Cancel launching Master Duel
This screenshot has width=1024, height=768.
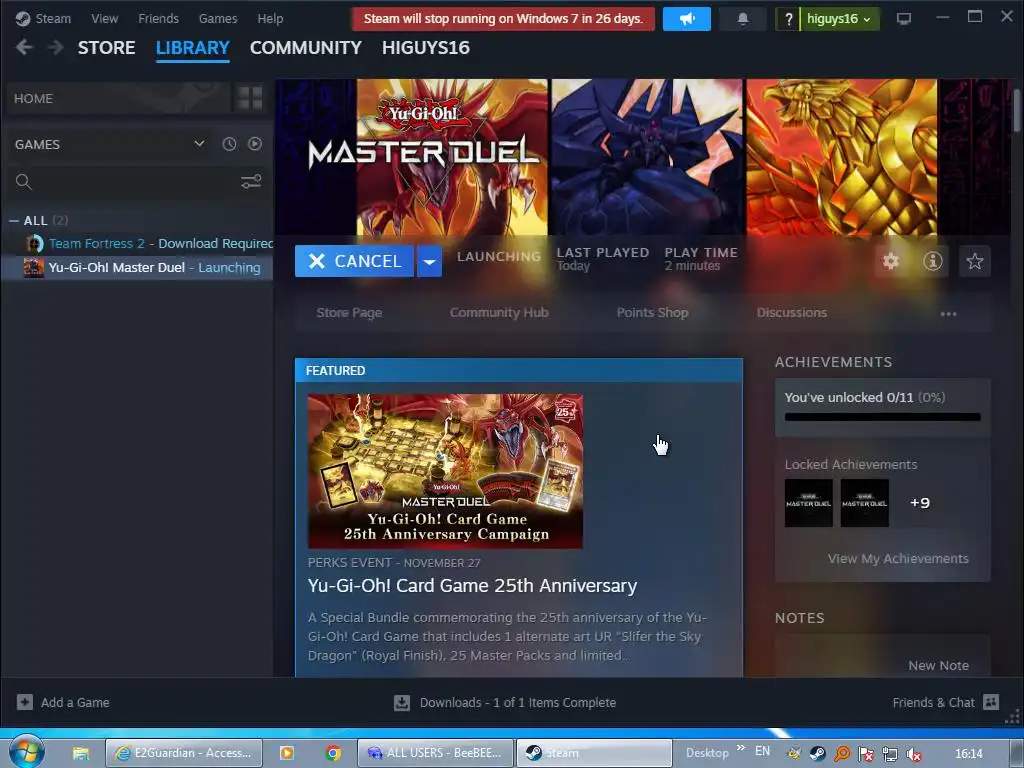[354, 261]
